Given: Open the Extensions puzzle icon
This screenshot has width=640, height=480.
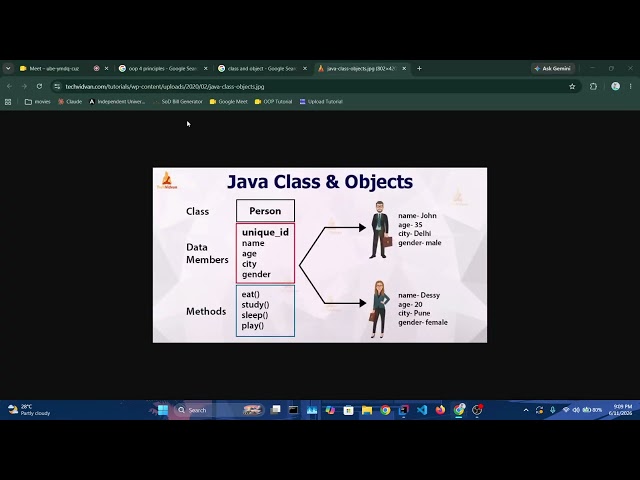Looking at the screenshot, I should pyautogui.click(x=593, y=87).
